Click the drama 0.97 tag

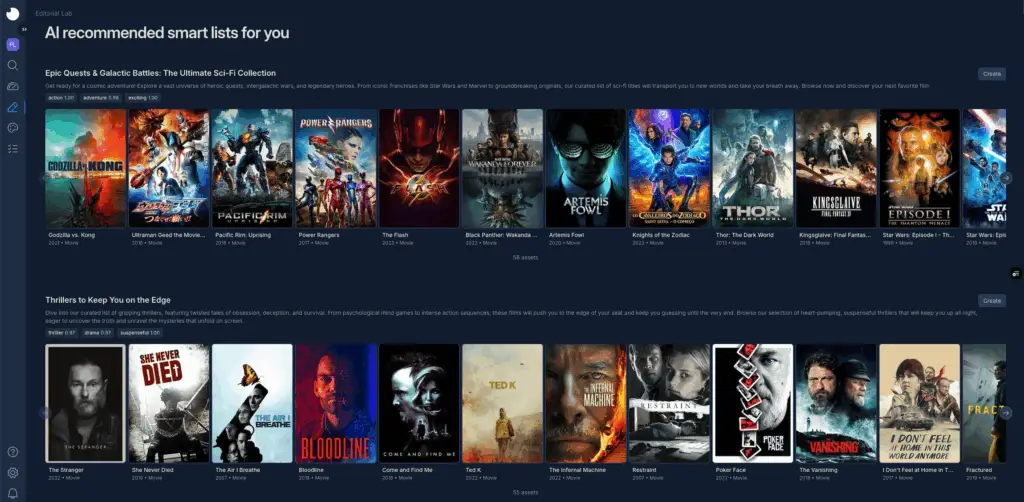(x=98, y=333)
